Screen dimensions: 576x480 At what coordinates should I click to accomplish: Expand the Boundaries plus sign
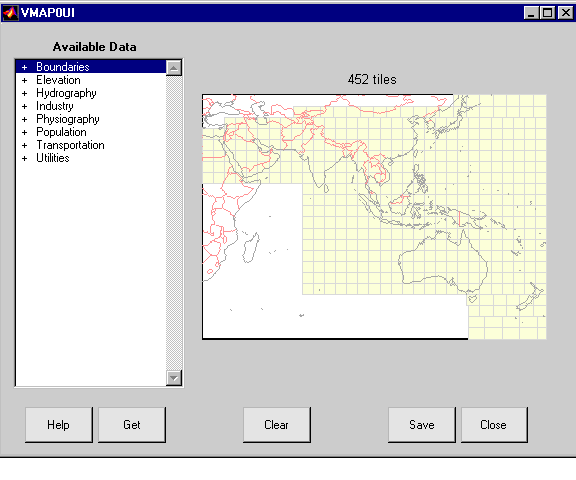click(25, 67)
